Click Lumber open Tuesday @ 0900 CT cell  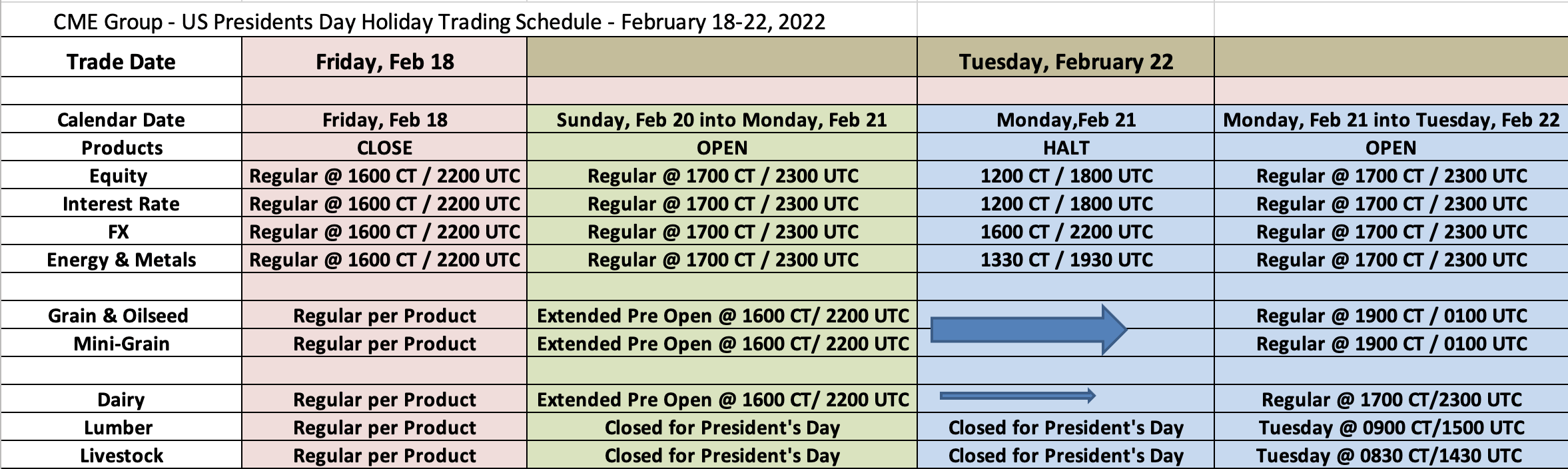pyautogui.click(x=1391, y=427)
